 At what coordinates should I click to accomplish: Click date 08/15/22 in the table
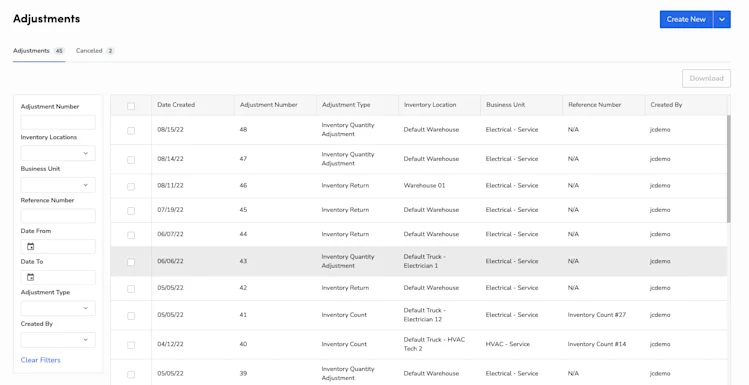coord(170,129)
